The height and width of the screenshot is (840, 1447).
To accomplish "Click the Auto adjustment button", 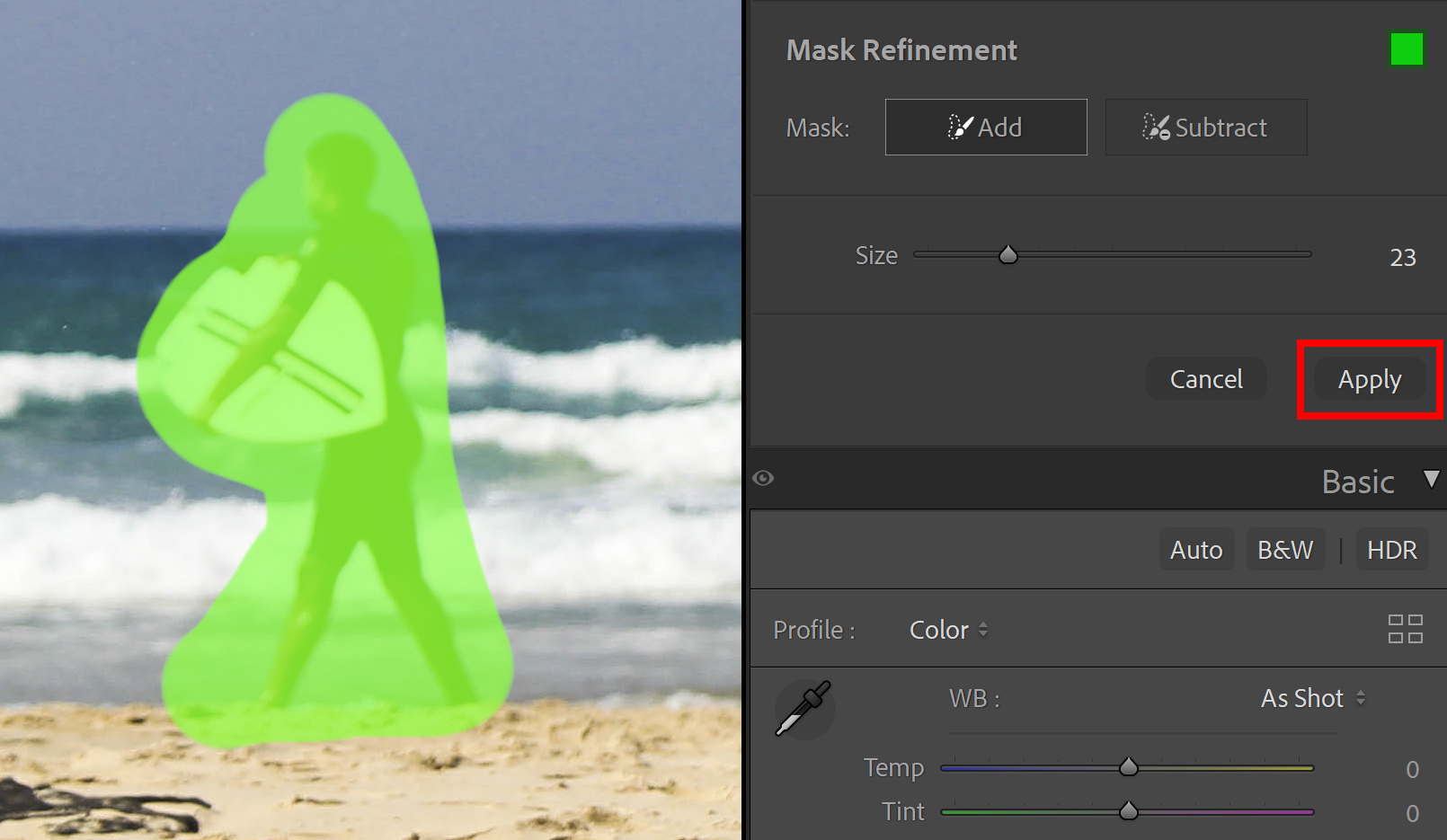I will point(1195,549).
